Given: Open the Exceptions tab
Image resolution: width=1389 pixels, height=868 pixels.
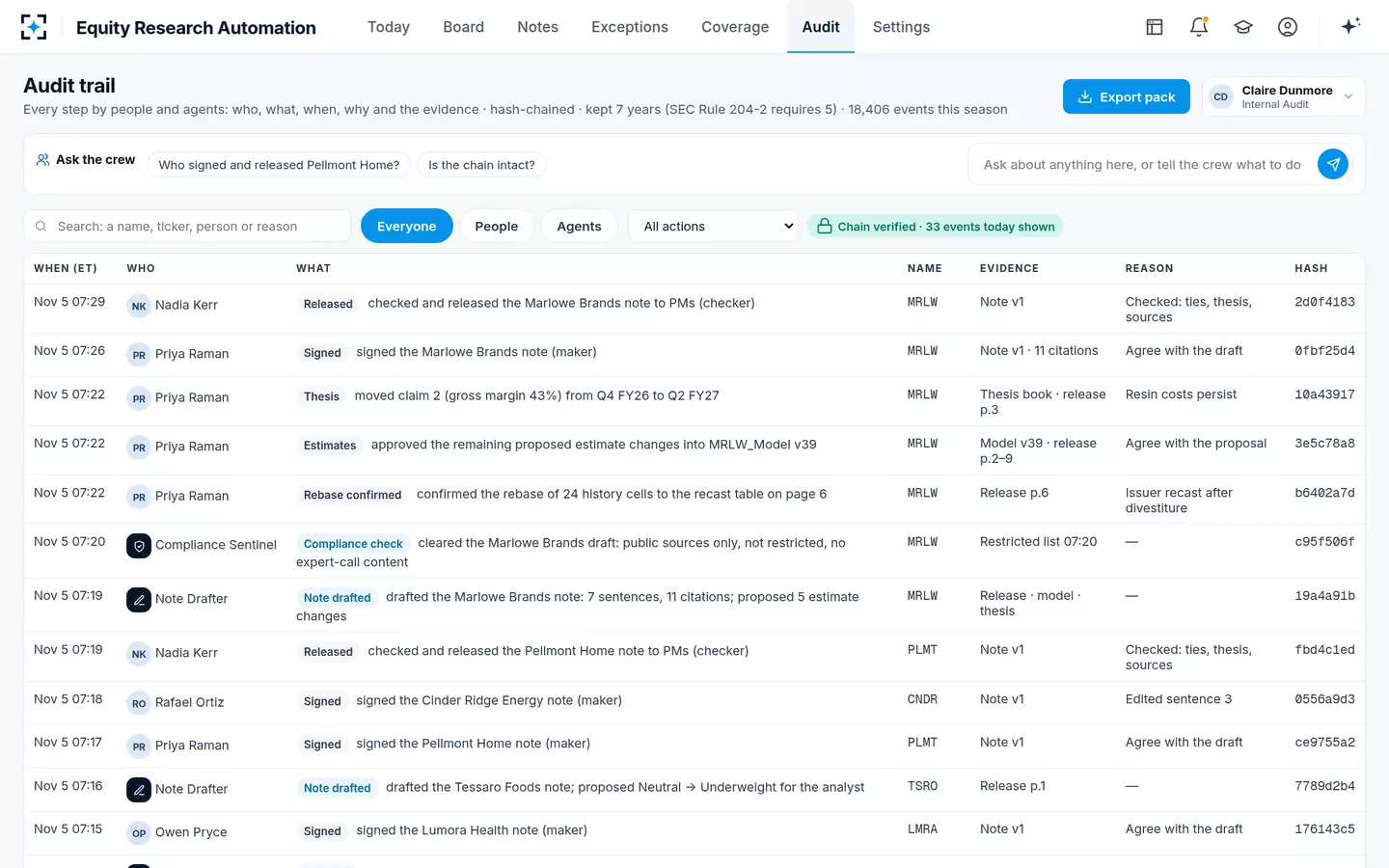Looking at the screenshot, I should [630, 27].
